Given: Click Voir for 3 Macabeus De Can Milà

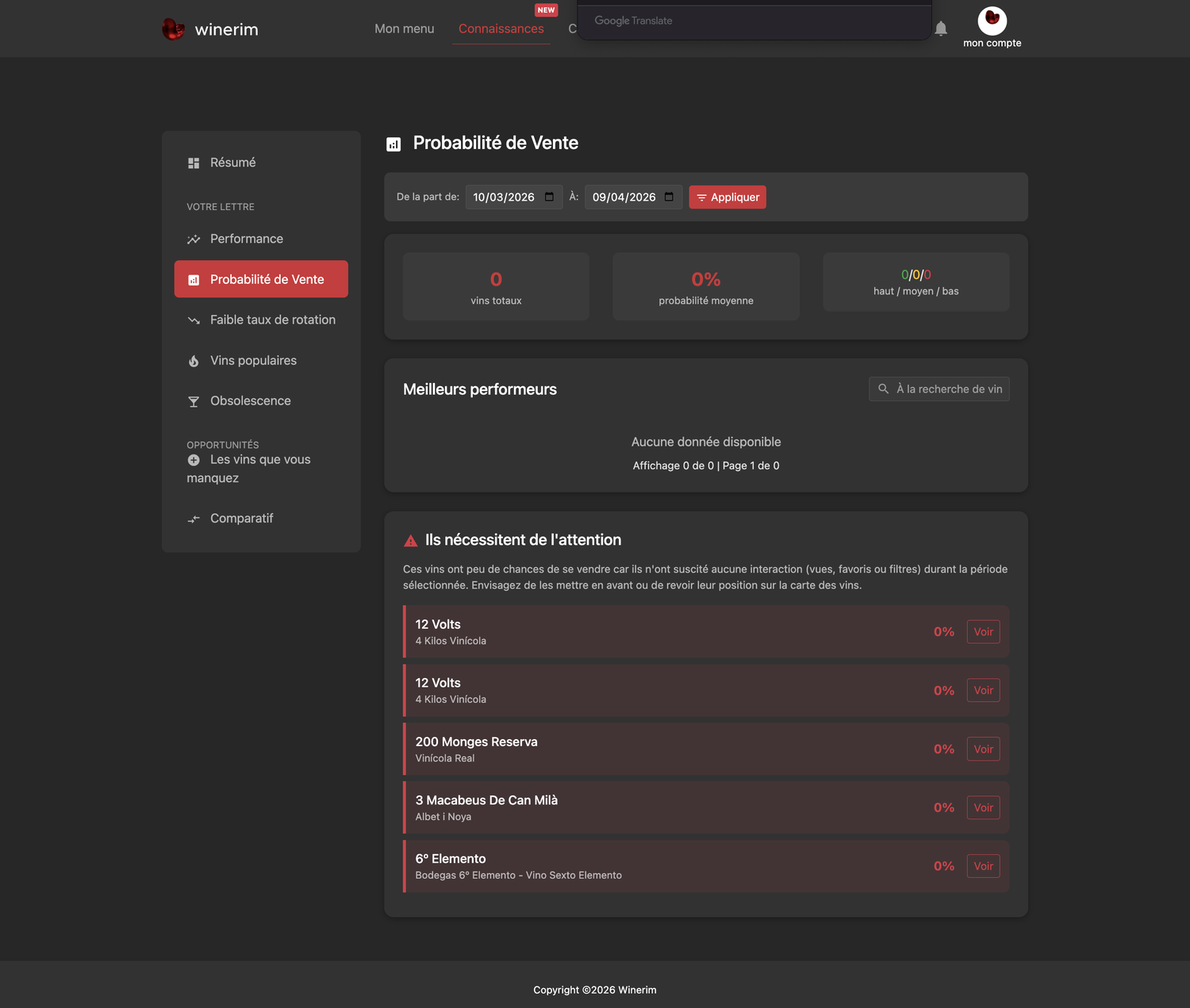Looking at the screenshot, I should click(984, 808).
